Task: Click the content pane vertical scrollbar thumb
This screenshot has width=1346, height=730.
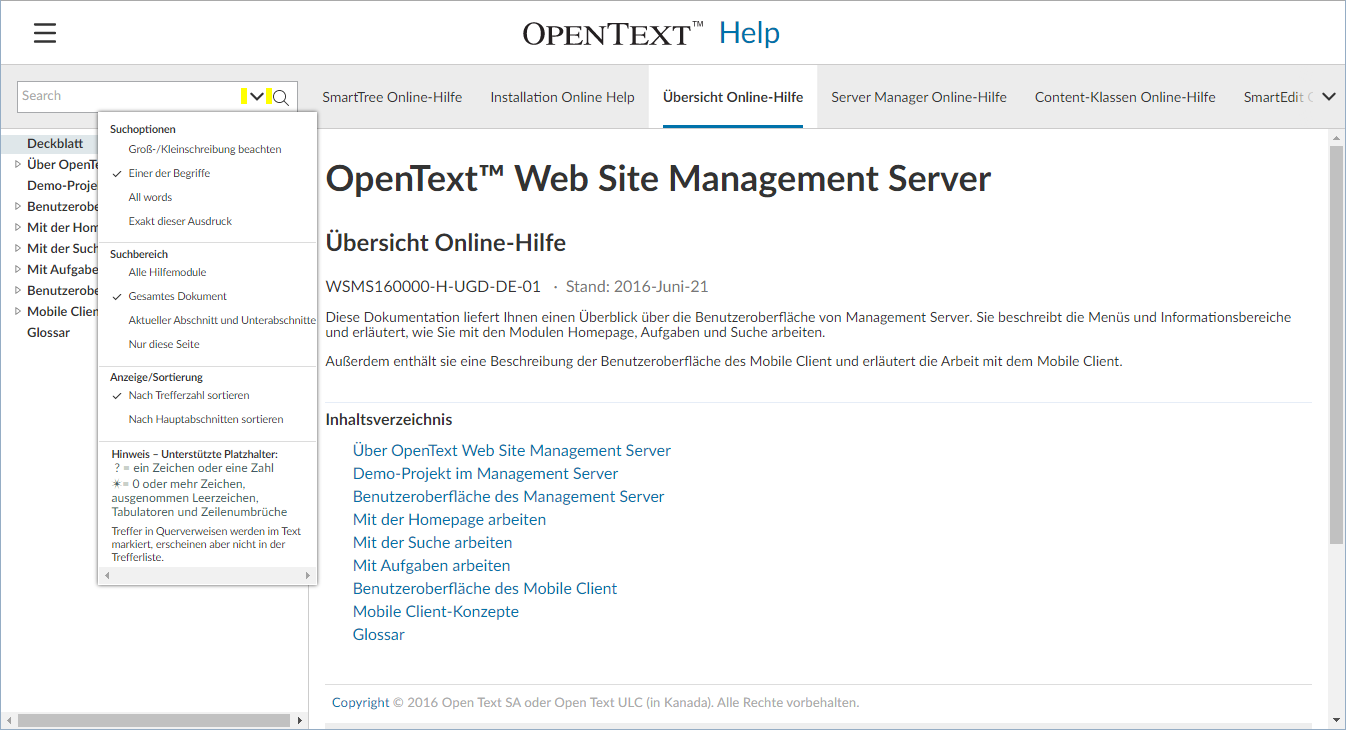Action: (x=1336, y=344)
